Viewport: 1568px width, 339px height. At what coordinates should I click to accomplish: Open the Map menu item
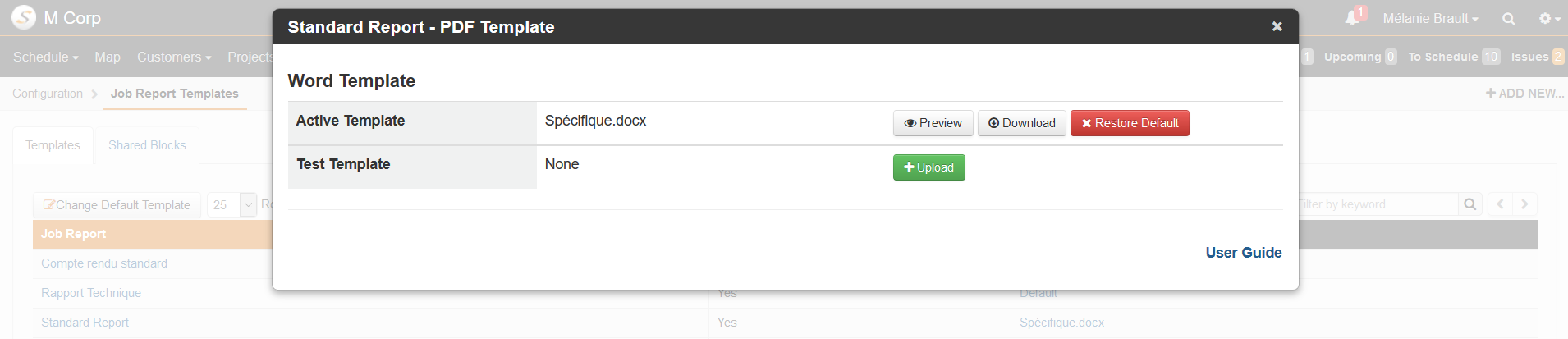108,57
